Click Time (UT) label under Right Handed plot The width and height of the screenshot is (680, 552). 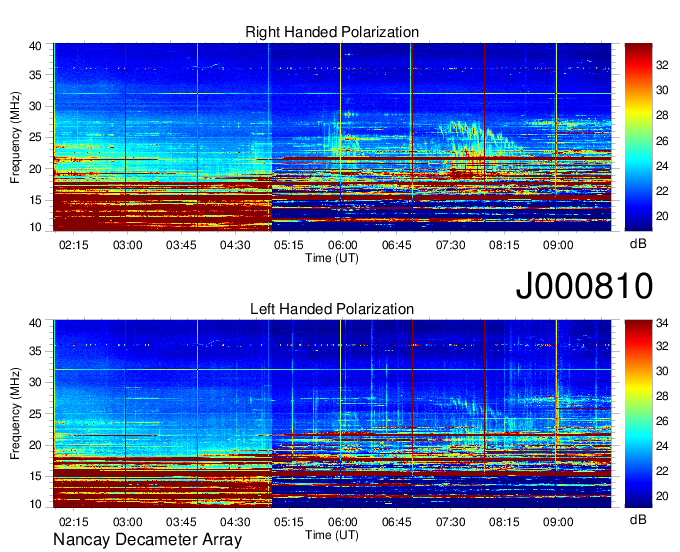point(332,258)
